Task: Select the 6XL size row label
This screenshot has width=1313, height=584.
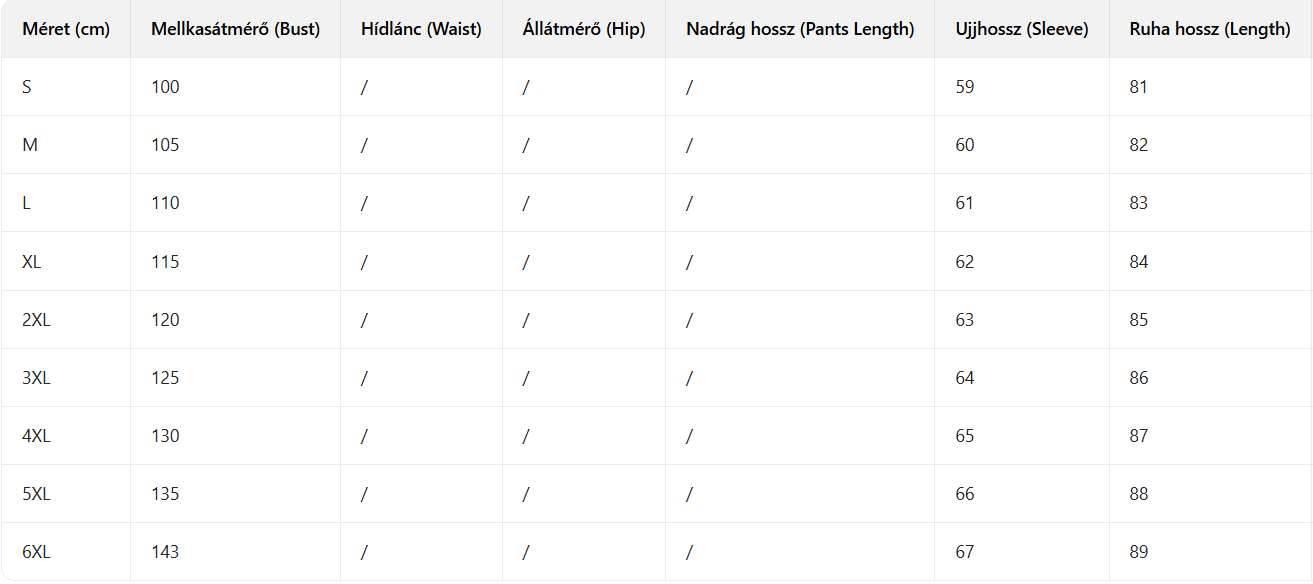Action: click(x=35, y=552)
